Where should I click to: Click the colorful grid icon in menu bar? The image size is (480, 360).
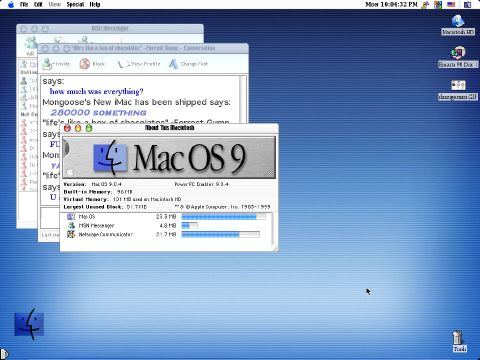[x=438, y=4]
